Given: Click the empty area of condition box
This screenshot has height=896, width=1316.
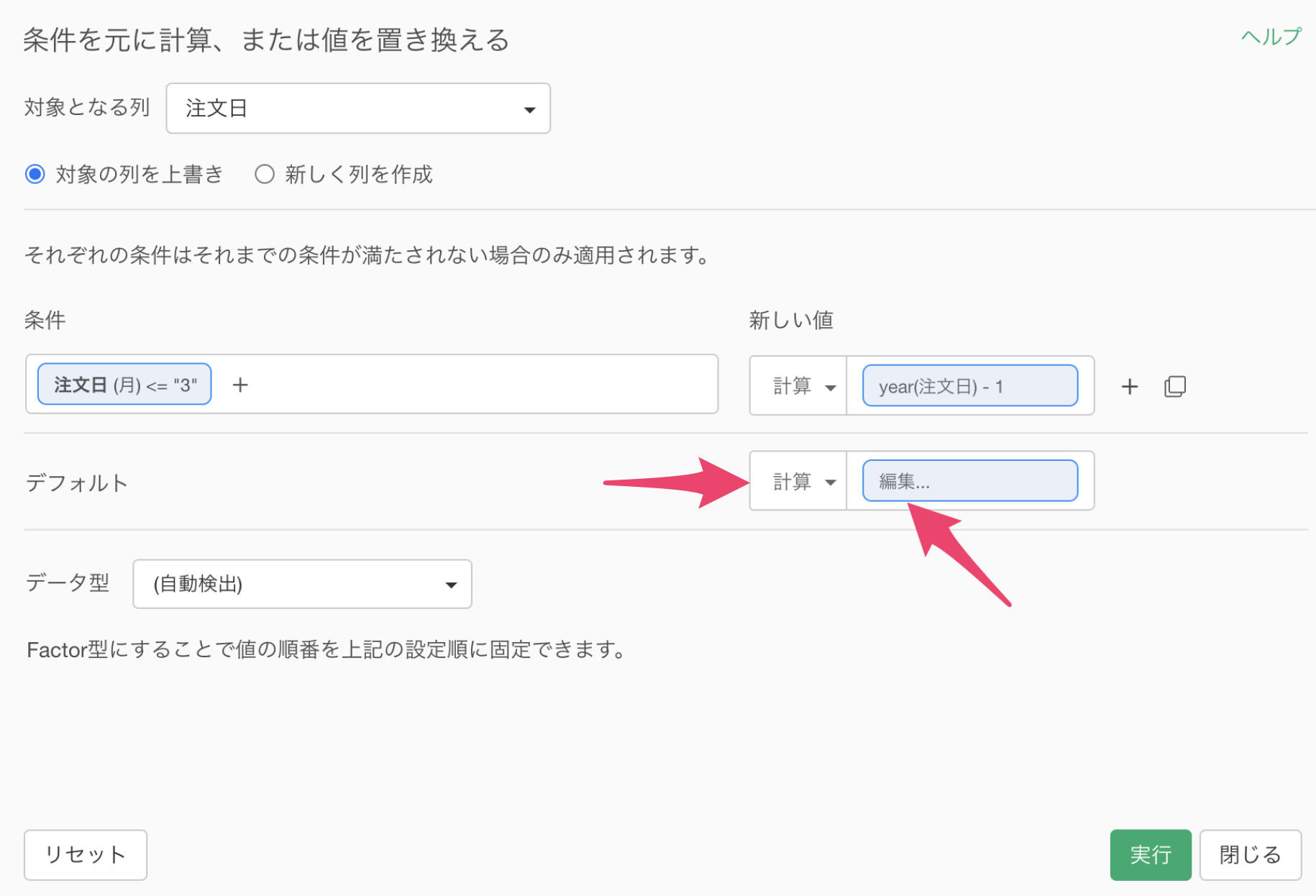Looking at the screenshot, I should click(x=482, y=385).
